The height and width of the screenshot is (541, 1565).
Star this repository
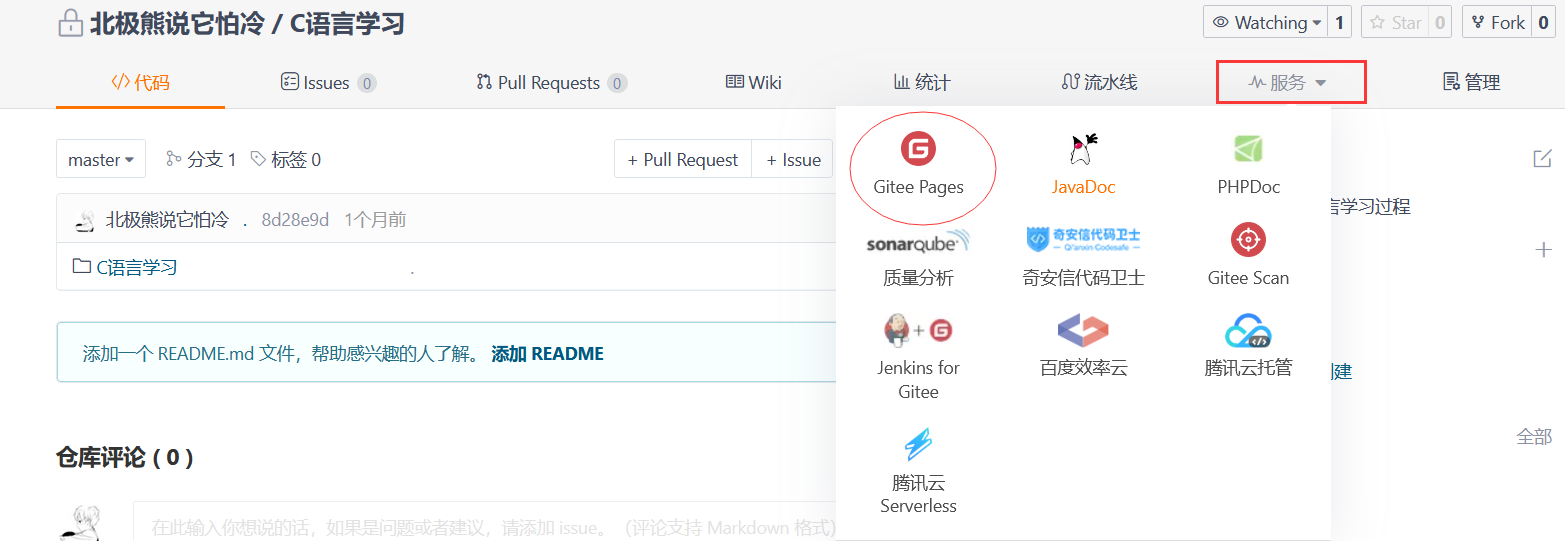(1395, 22)
